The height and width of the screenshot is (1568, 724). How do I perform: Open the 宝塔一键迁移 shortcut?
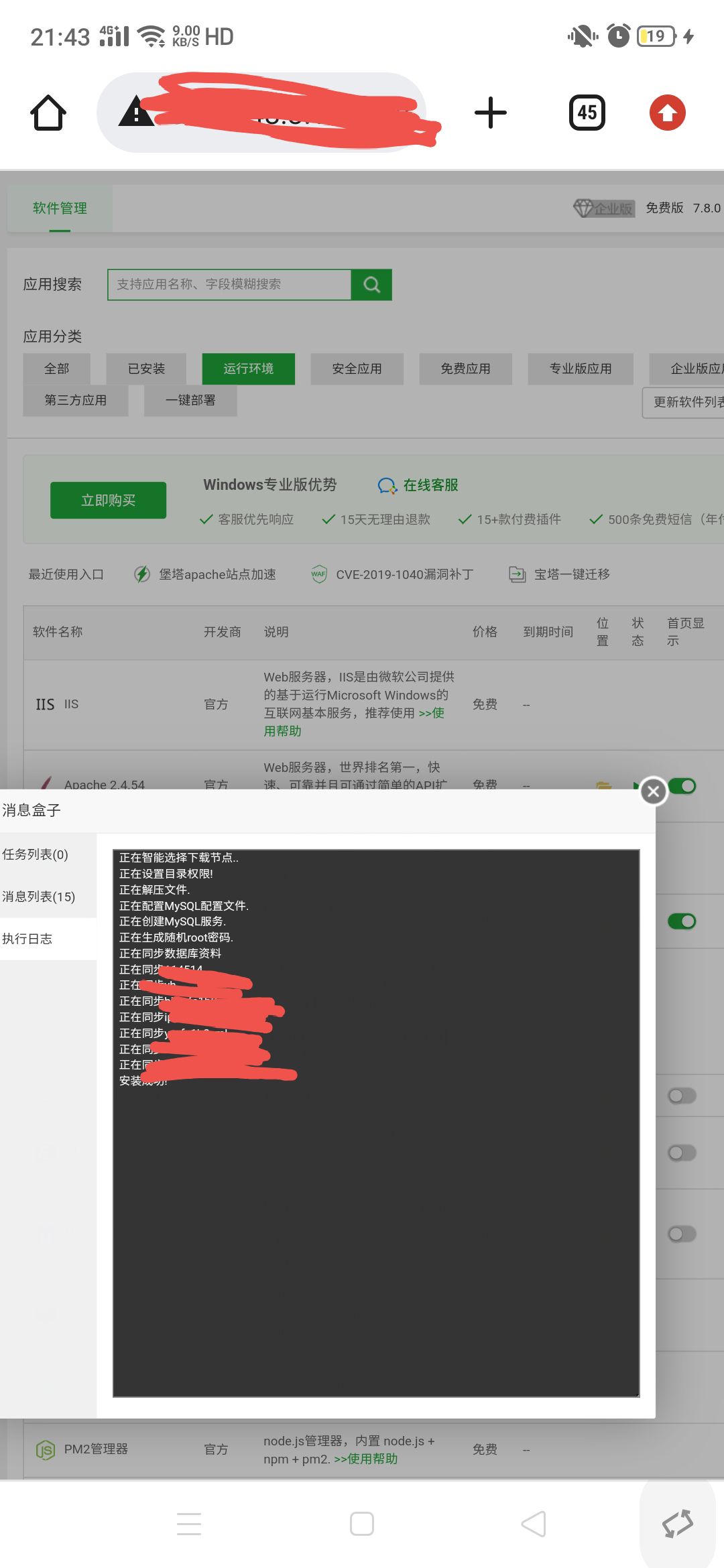click(572, 574)
